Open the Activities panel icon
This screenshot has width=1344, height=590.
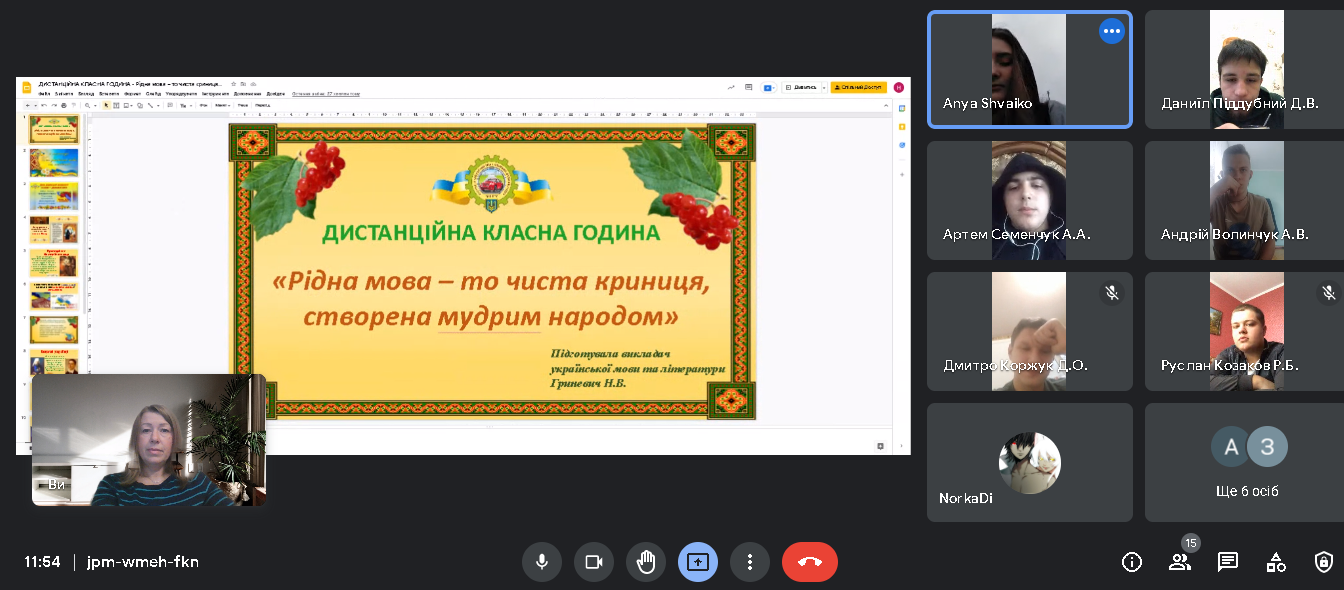1276,562
